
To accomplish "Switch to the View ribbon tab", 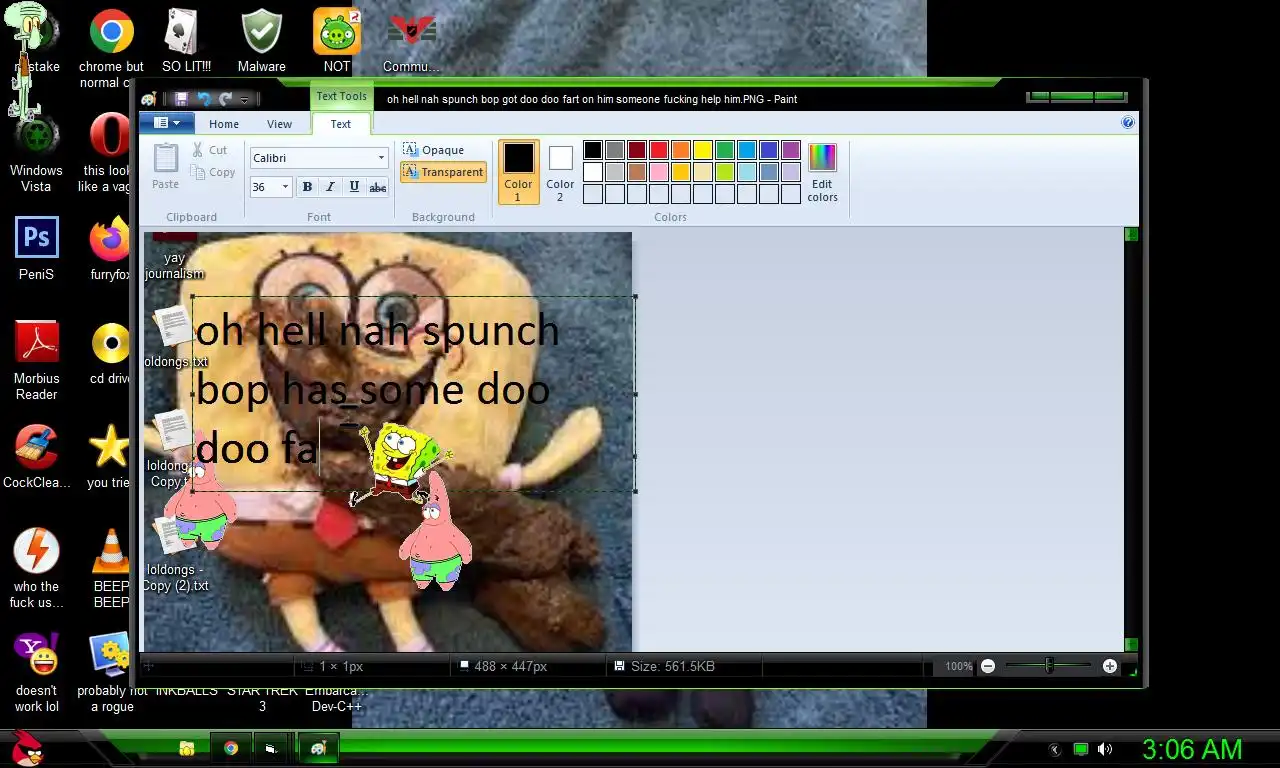I will click(x=279, y=124).
